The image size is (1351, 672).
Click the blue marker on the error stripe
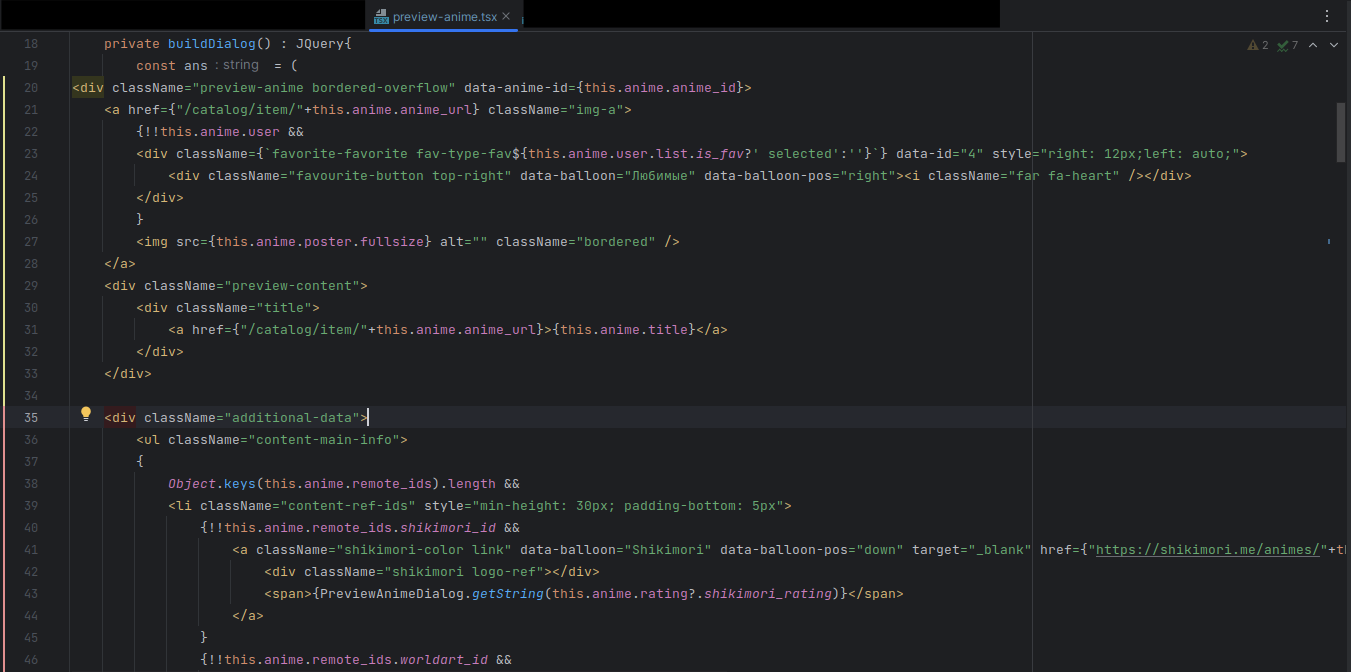coord(1328,242)
